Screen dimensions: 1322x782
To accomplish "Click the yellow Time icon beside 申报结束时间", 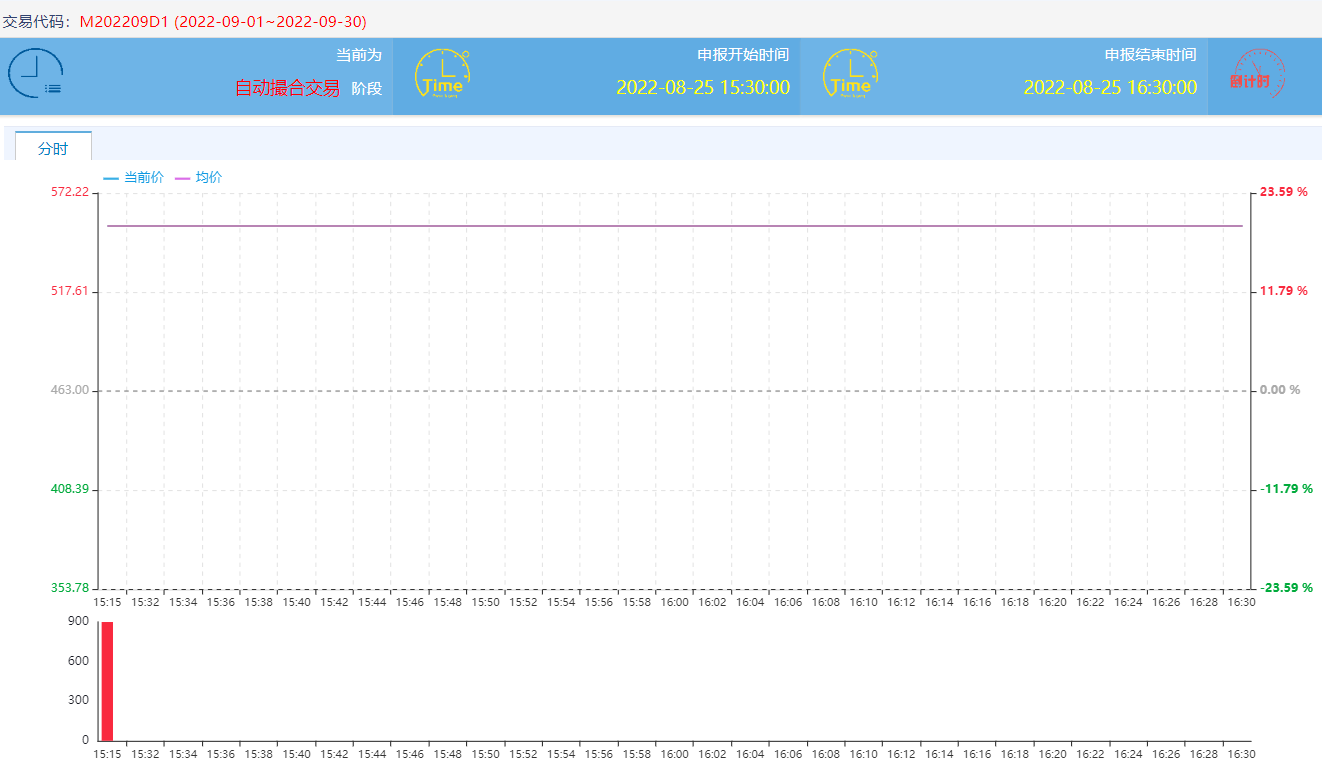I will [849, 74].
